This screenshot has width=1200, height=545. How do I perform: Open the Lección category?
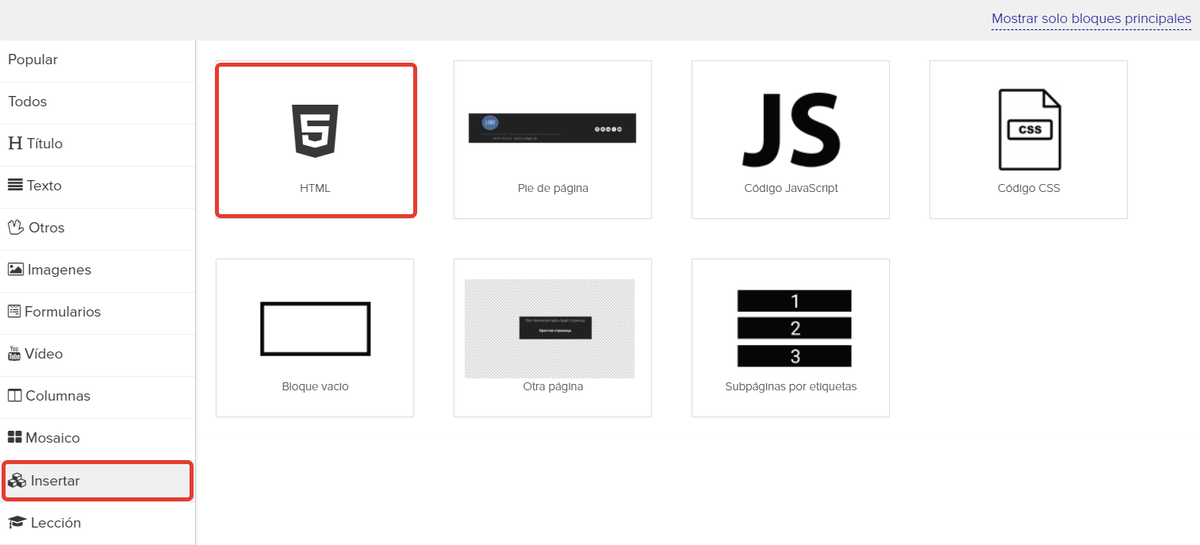(97, 523)
